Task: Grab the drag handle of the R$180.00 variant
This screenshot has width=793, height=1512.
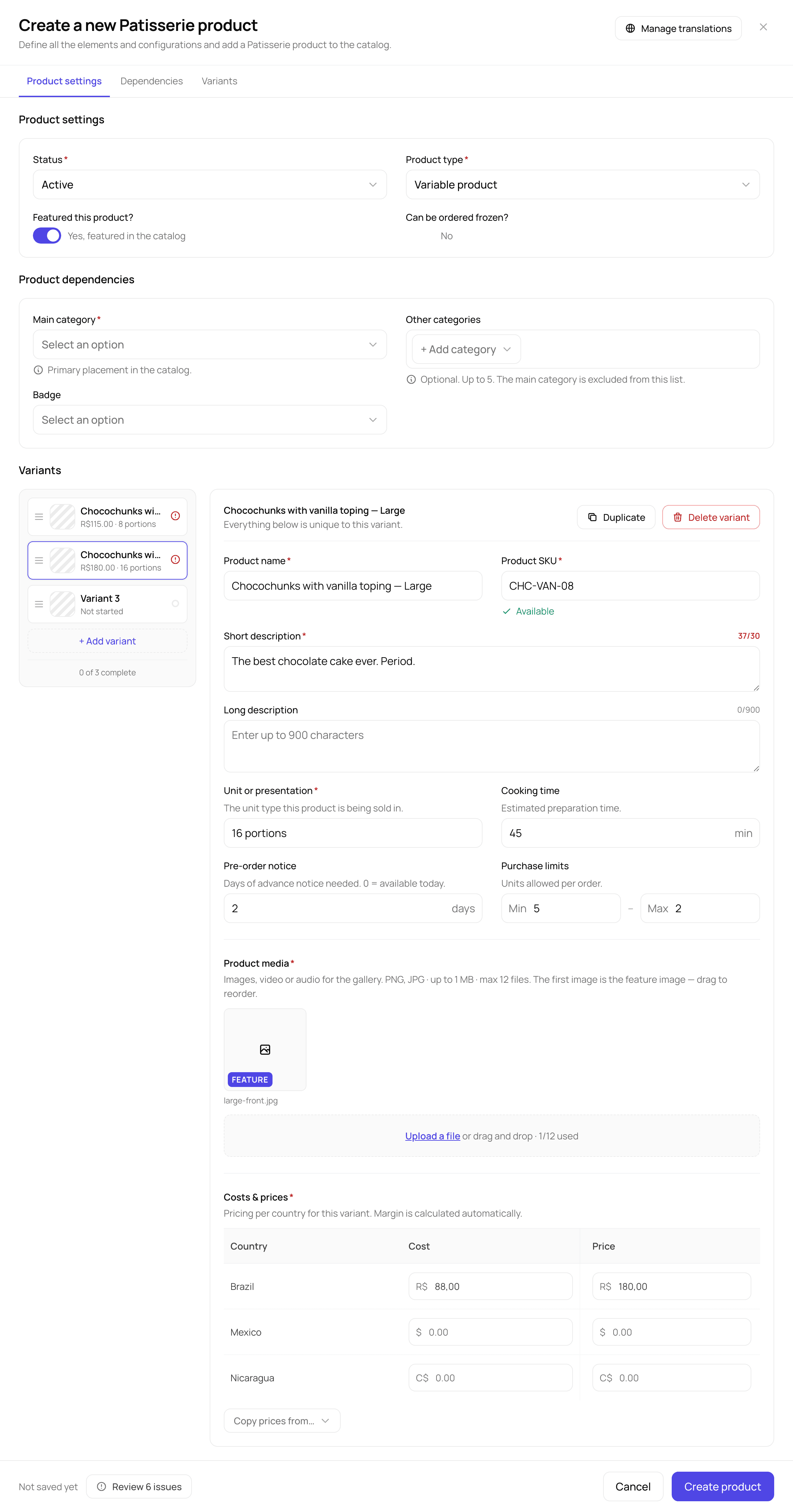Action: click(39, 560)
